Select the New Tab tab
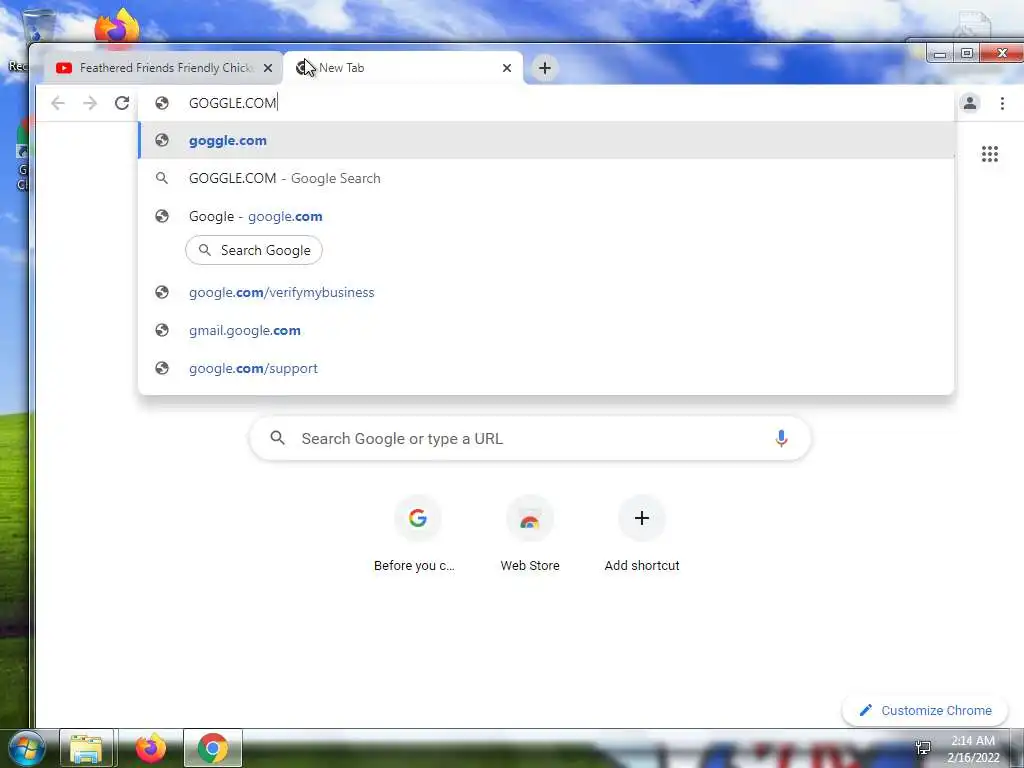1024x768 pixels. 403,68
